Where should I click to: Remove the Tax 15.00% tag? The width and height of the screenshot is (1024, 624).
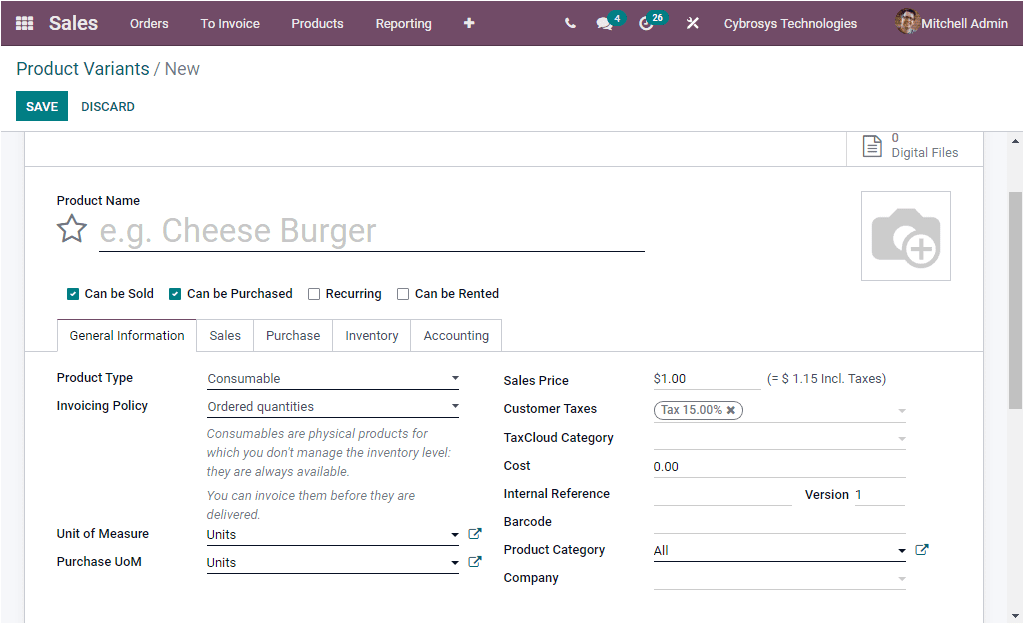coord(731,410)
